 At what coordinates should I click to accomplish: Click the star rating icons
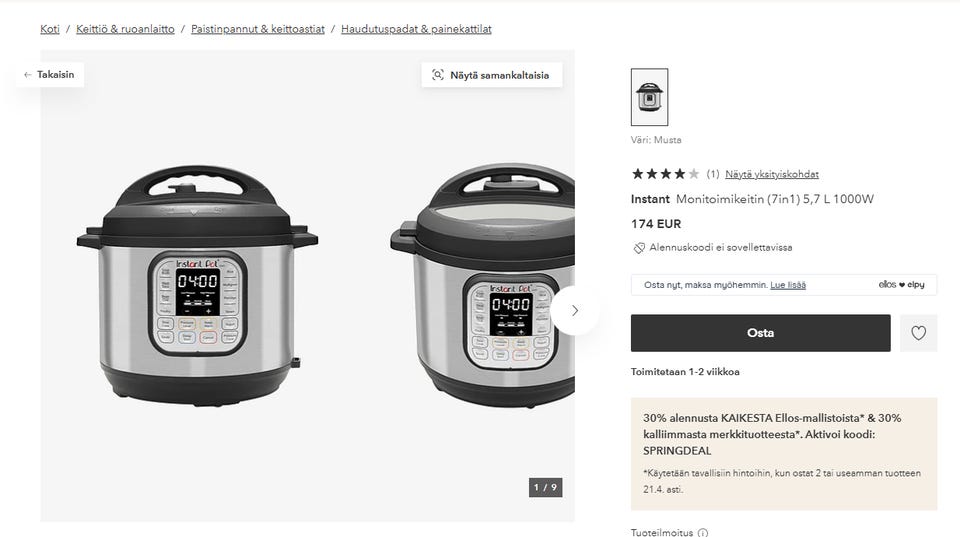pos(665,174)
